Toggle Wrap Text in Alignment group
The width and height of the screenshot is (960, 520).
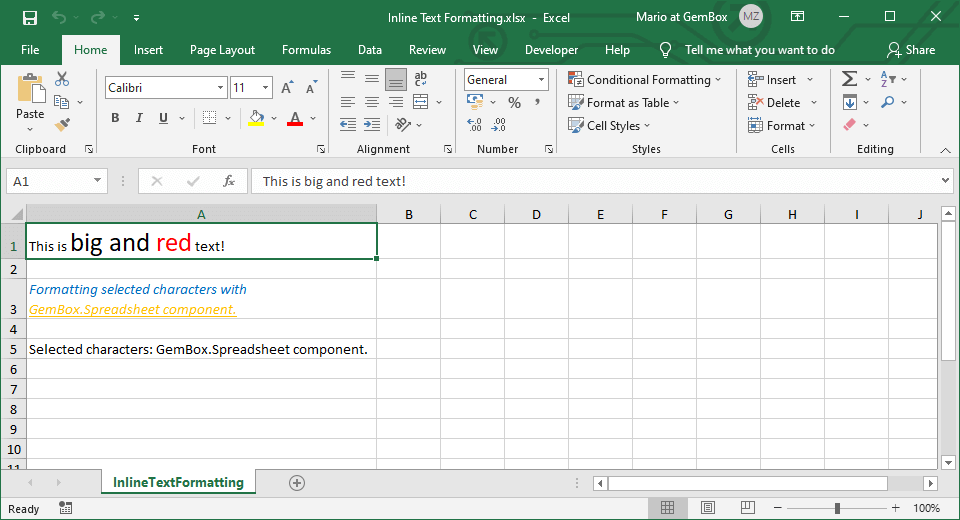(421, 79)
